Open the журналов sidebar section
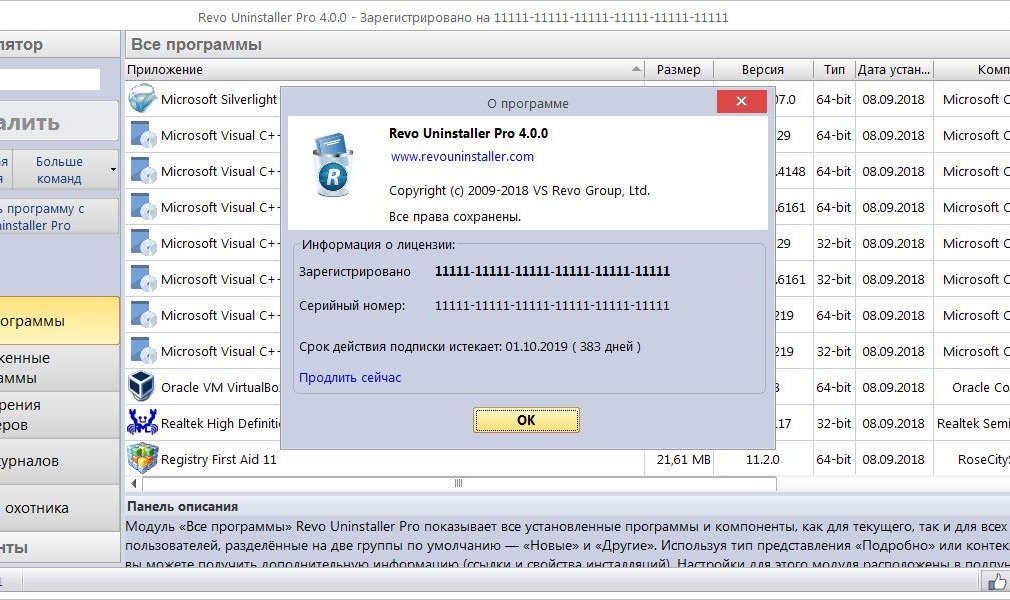Screen dimensions: 1010x600 click(x=59, y=461)
